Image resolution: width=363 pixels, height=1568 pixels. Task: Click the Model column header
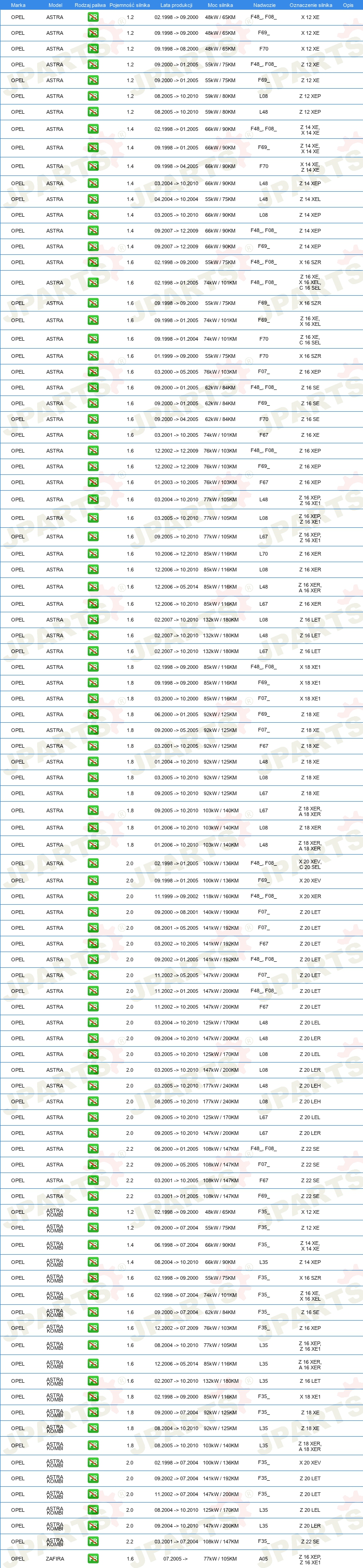pos(55,5)
